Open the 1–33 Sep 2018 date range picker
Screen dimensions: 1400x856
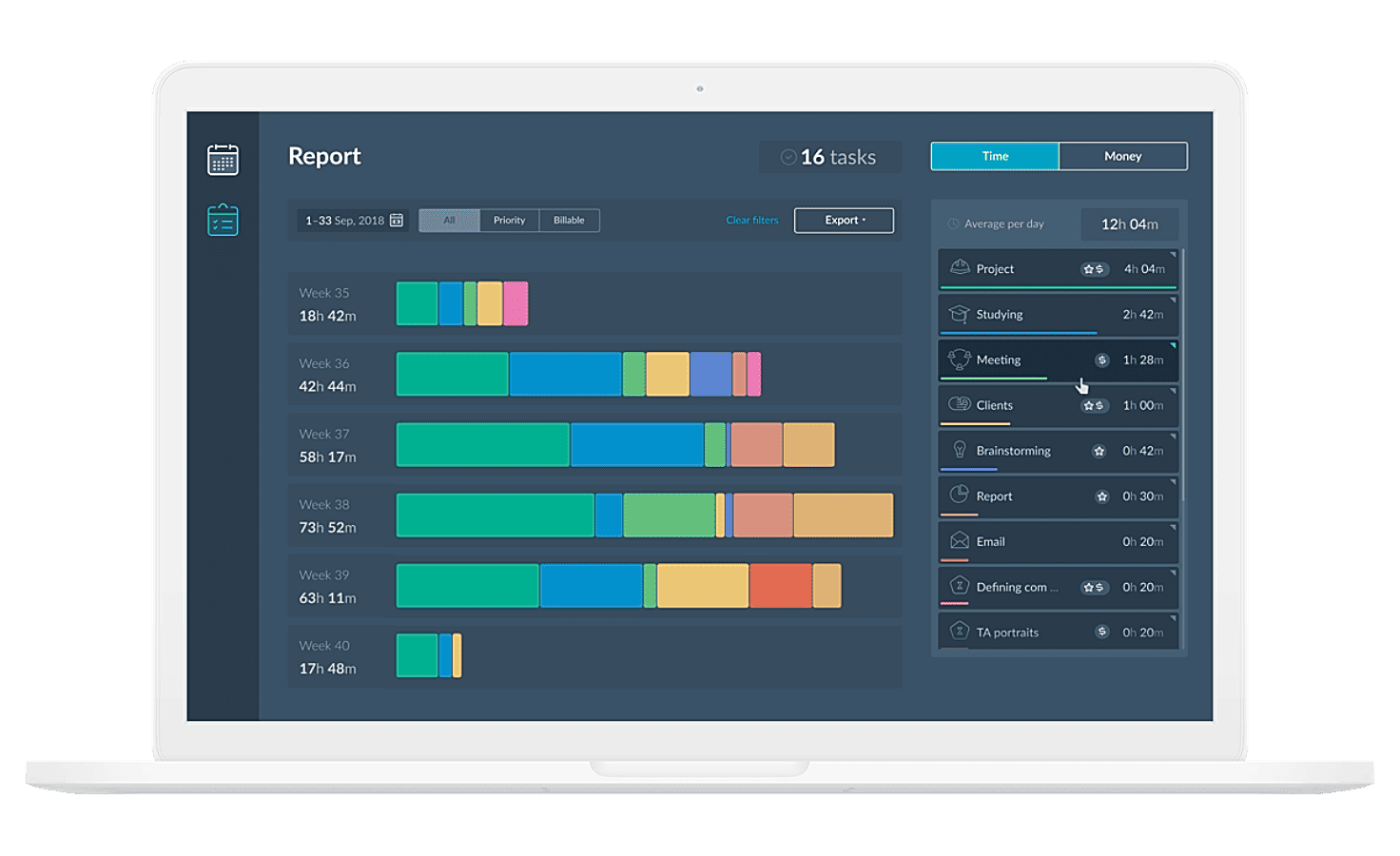[x=347, y=219]
